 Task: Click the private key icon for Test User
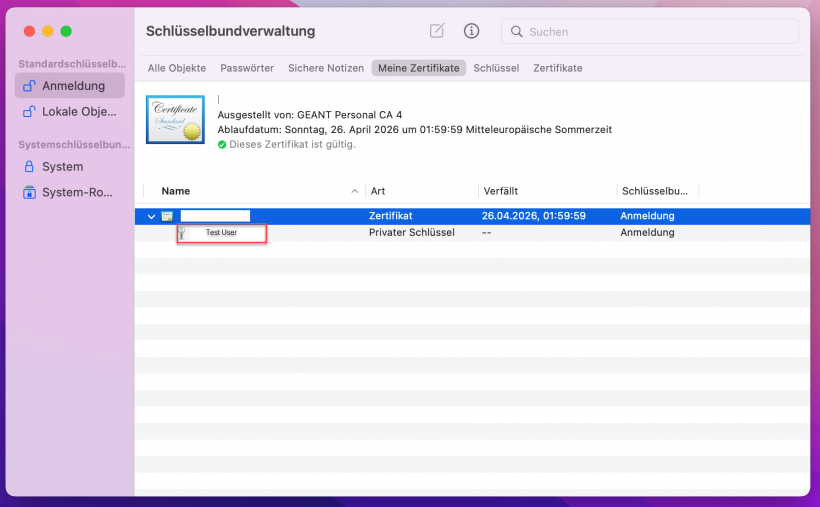coord(183,233)
